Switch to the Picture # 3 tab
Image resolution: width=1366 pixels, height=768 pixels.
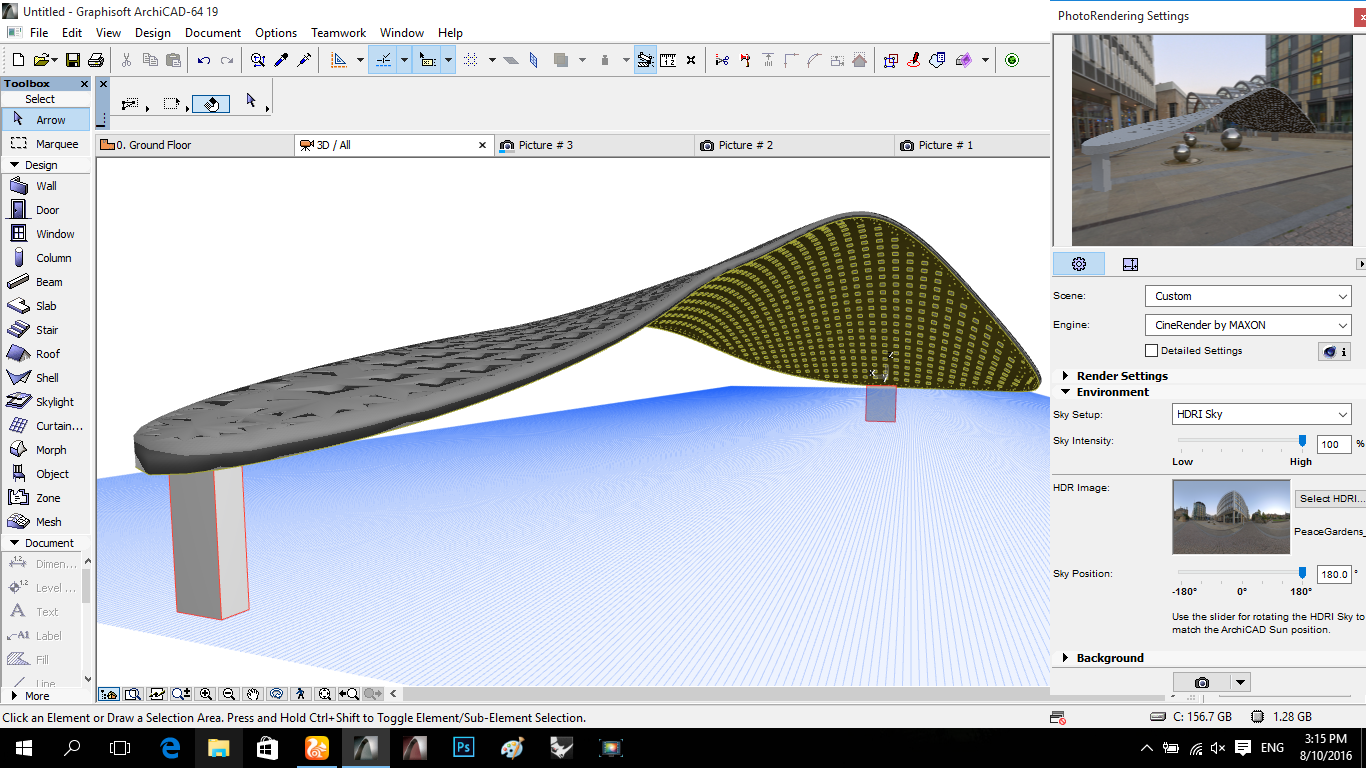click(x=545, y=145)
